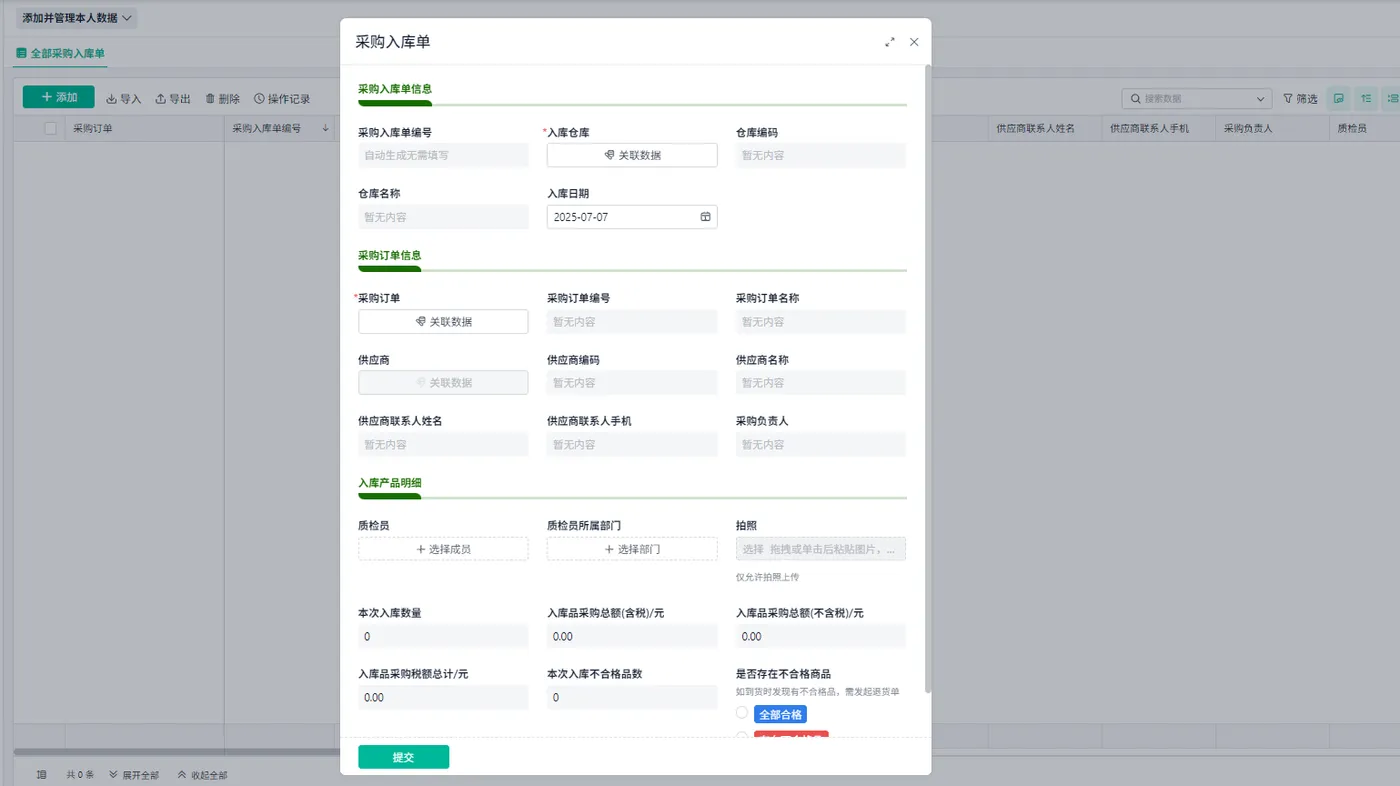Click 入库品采购总额(含税)/元 field

tap(632, 636)
